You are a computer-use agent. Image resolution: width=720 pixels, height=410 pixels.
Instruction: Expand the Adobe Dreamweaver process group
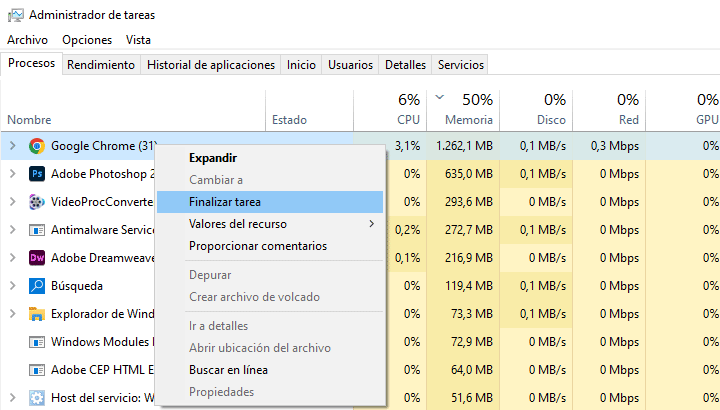pyautogui.click(x=13, y=258)
